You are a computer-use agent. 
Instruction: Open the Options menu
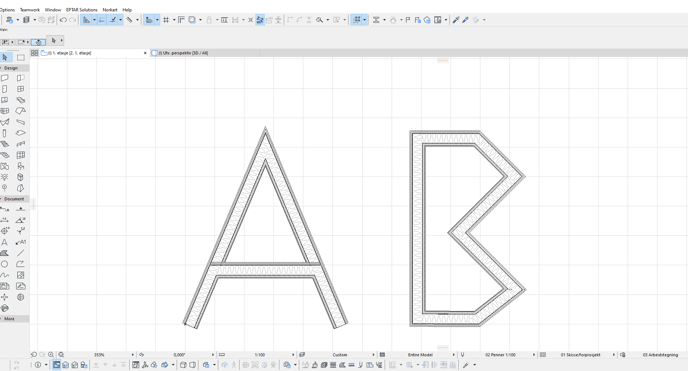click(x=7, y=10)
